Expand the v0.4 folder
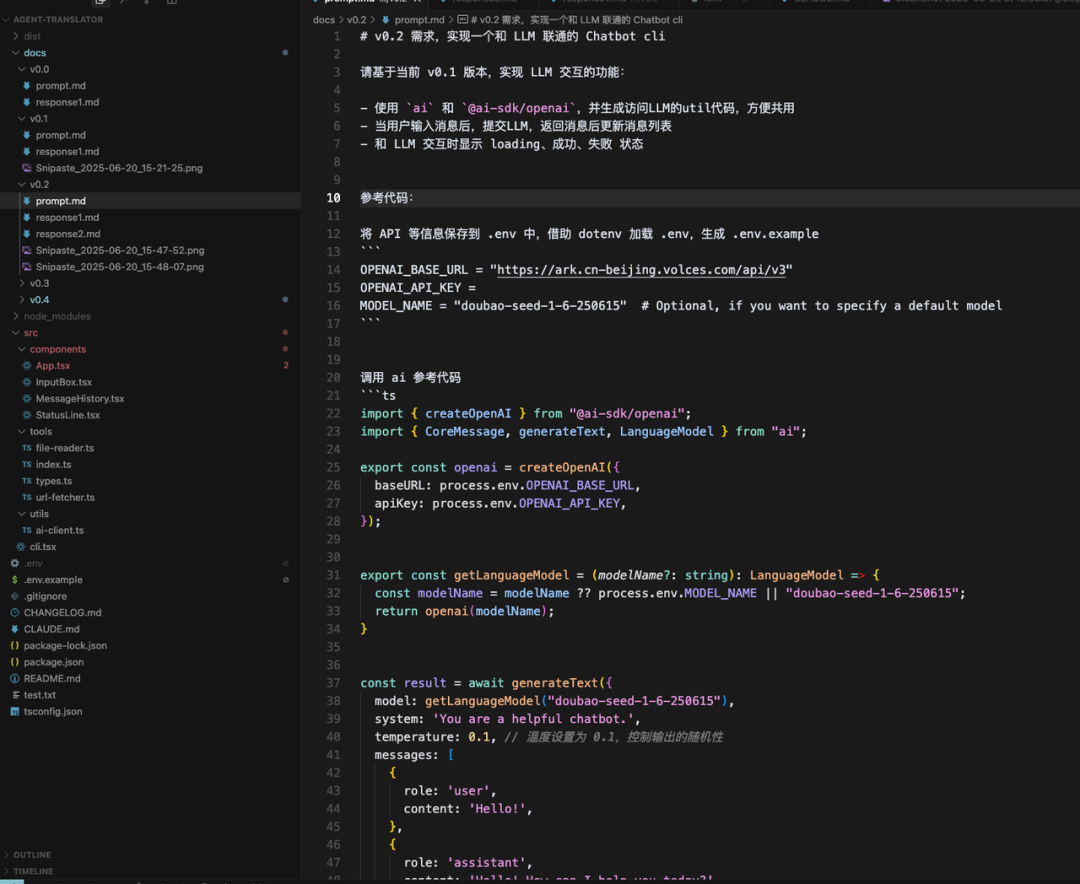 (x=21, y=300)
